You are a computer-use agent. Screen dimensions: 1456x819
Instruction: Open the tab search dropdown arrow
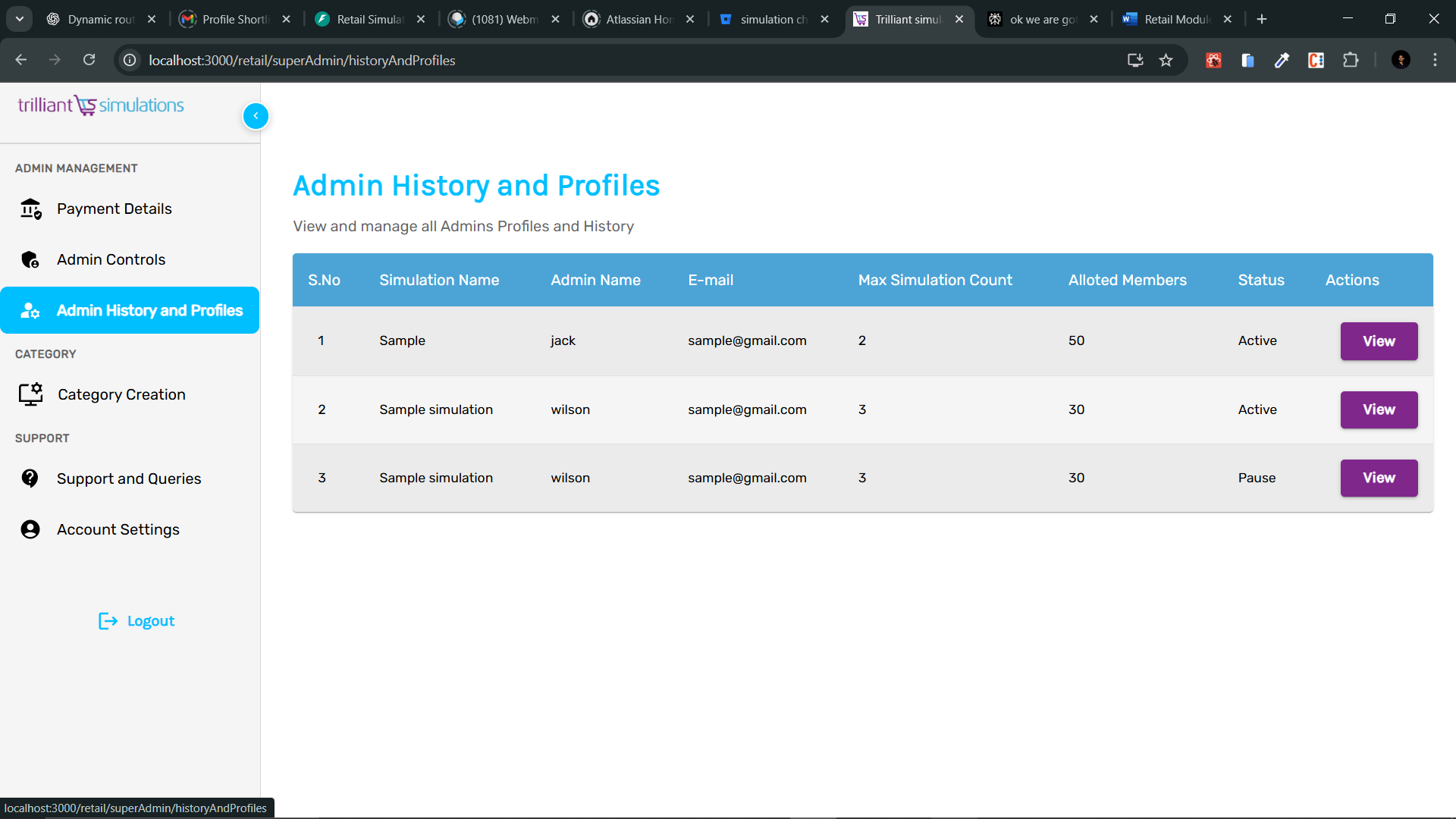click(20, 19)
